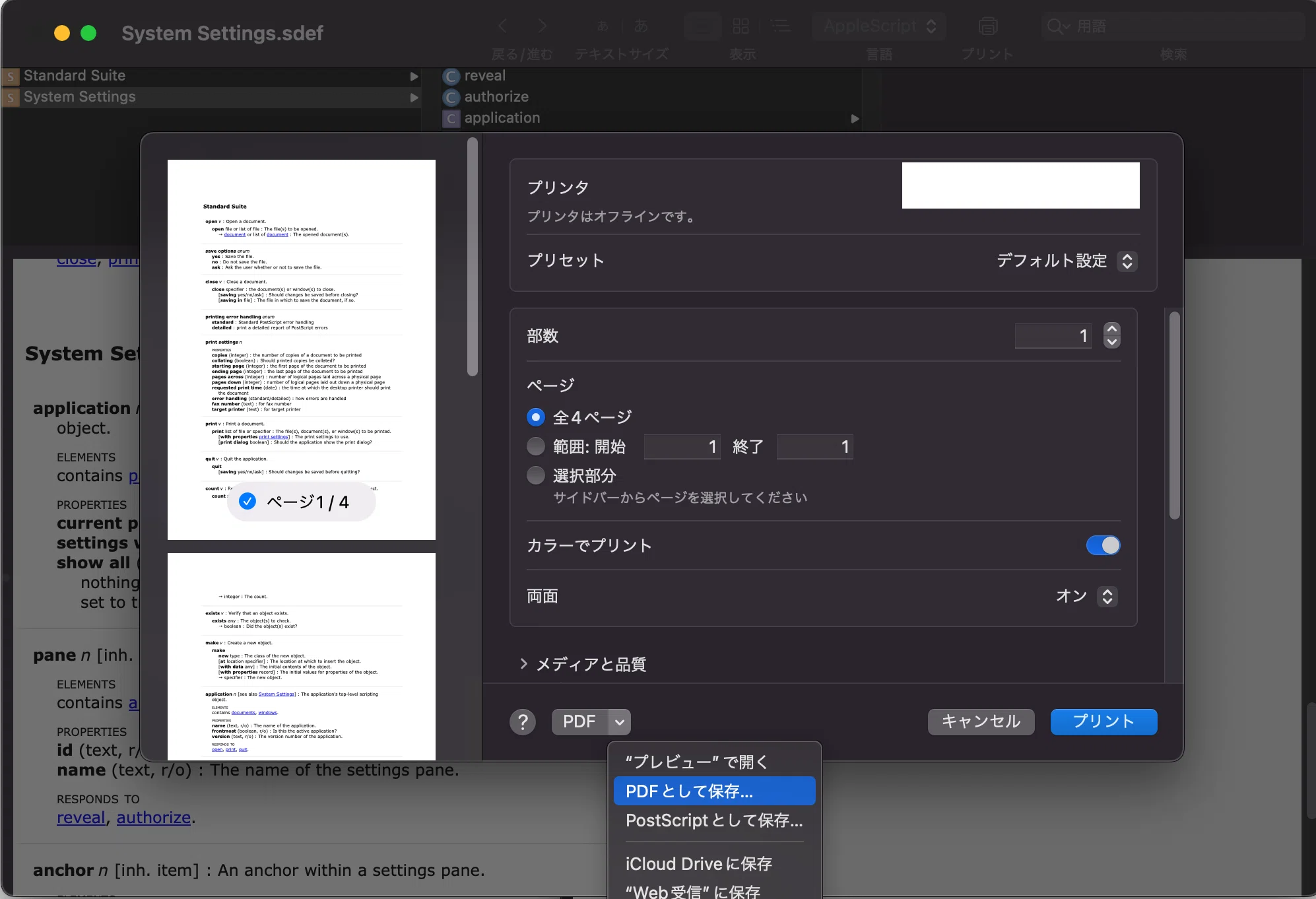Click the authorize command C icon
1316x899 pixels.
[x=451, y=98]
